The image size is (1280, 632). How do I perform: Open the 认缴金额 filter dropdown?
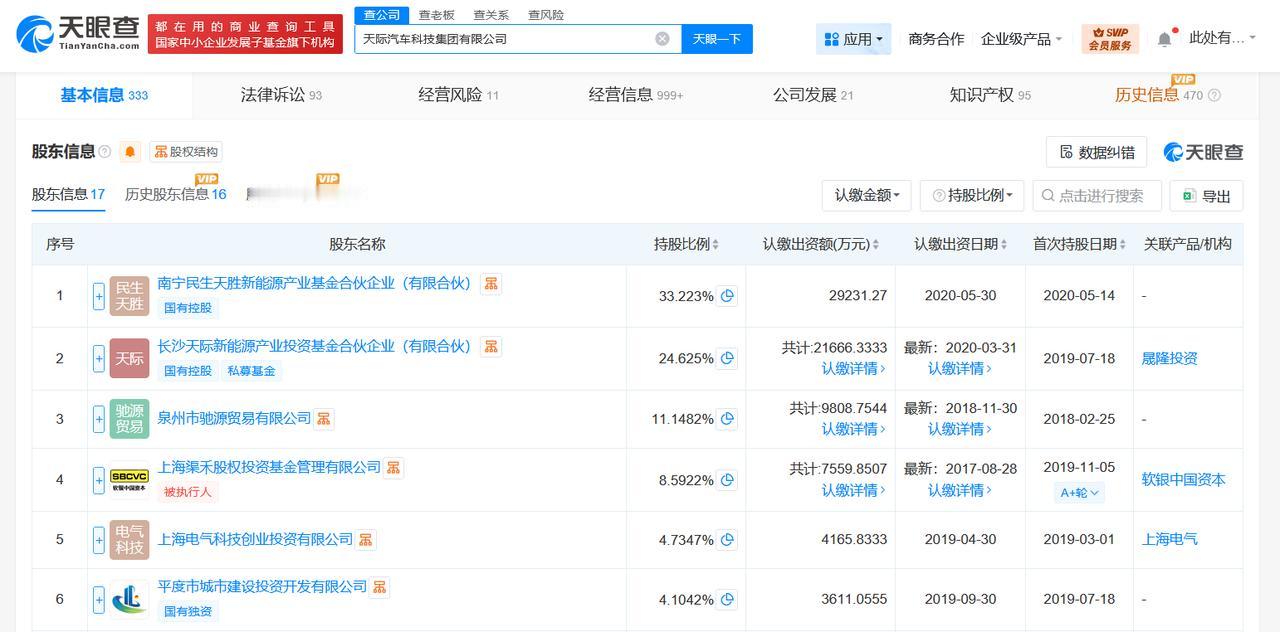coord(866,196)
